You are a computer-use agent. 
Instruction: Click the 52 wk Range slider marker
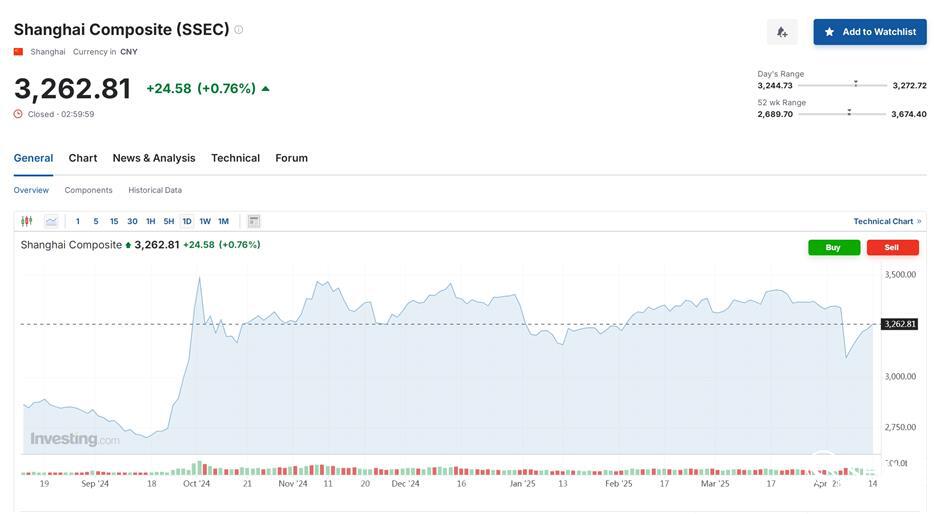coord(849,112)
